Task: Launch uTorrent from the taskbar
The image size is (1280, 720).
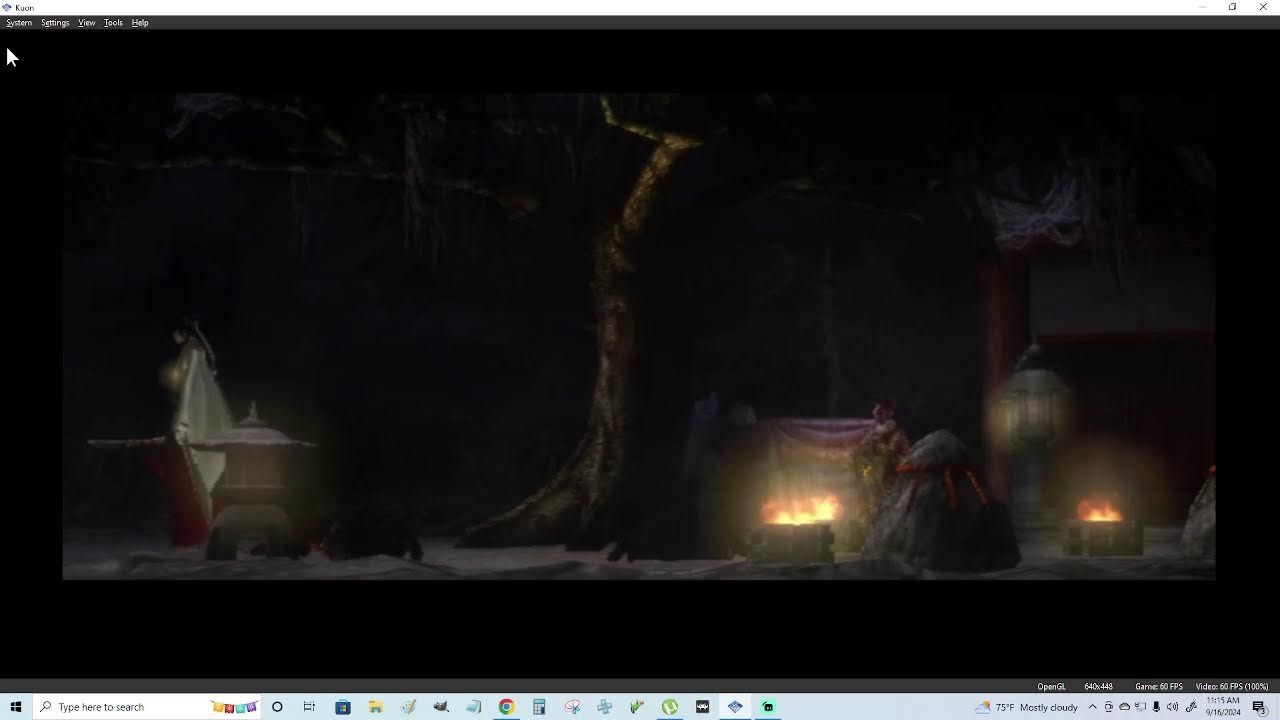Action: pyautogui.click(x=670, y=707)
